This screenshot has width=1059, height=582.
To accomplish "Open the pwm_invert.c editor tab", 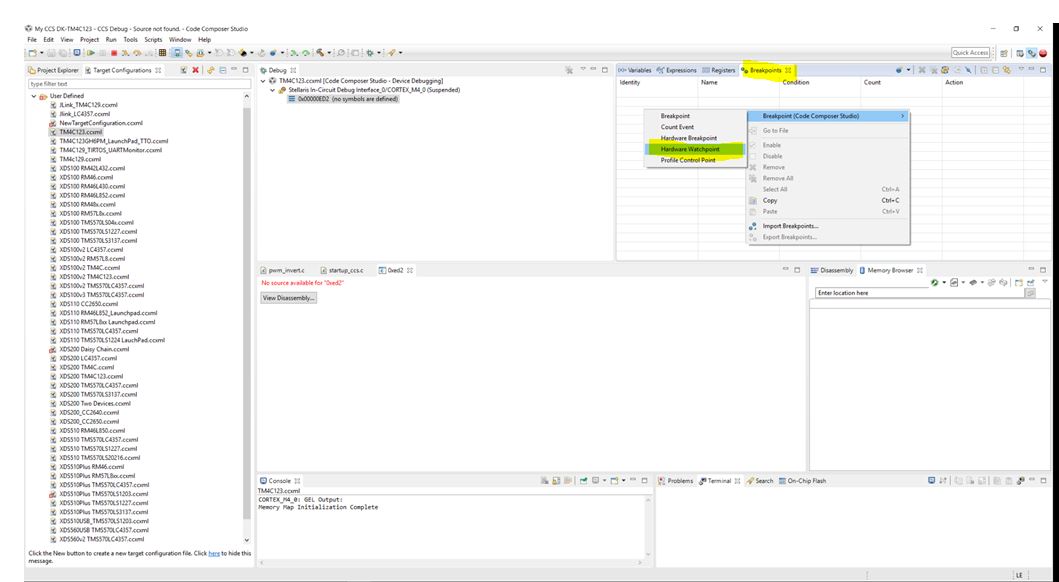I will tap(283, 270).
